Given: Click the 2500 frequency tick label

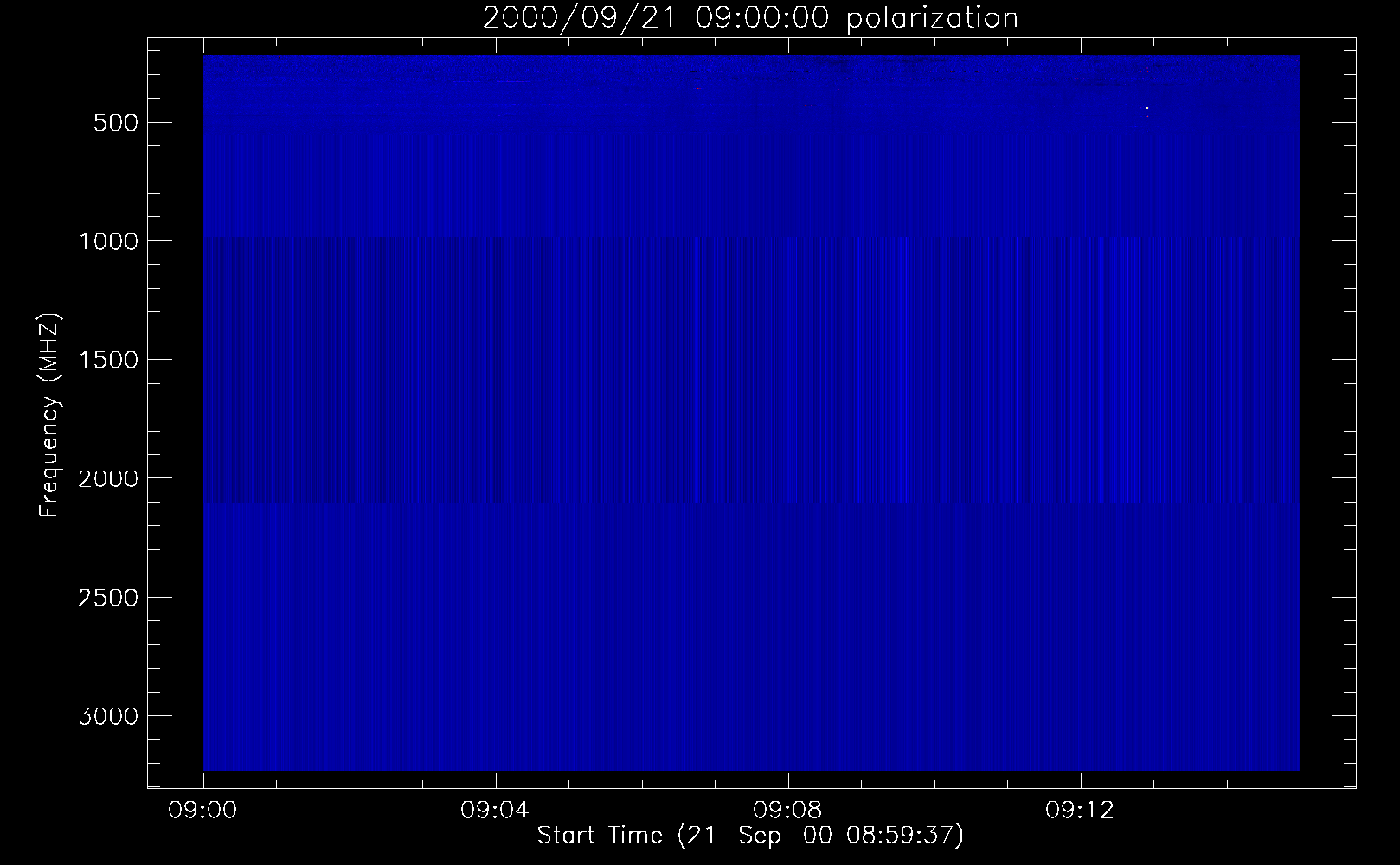Looking at the screenshot, I should click(108, 598).
